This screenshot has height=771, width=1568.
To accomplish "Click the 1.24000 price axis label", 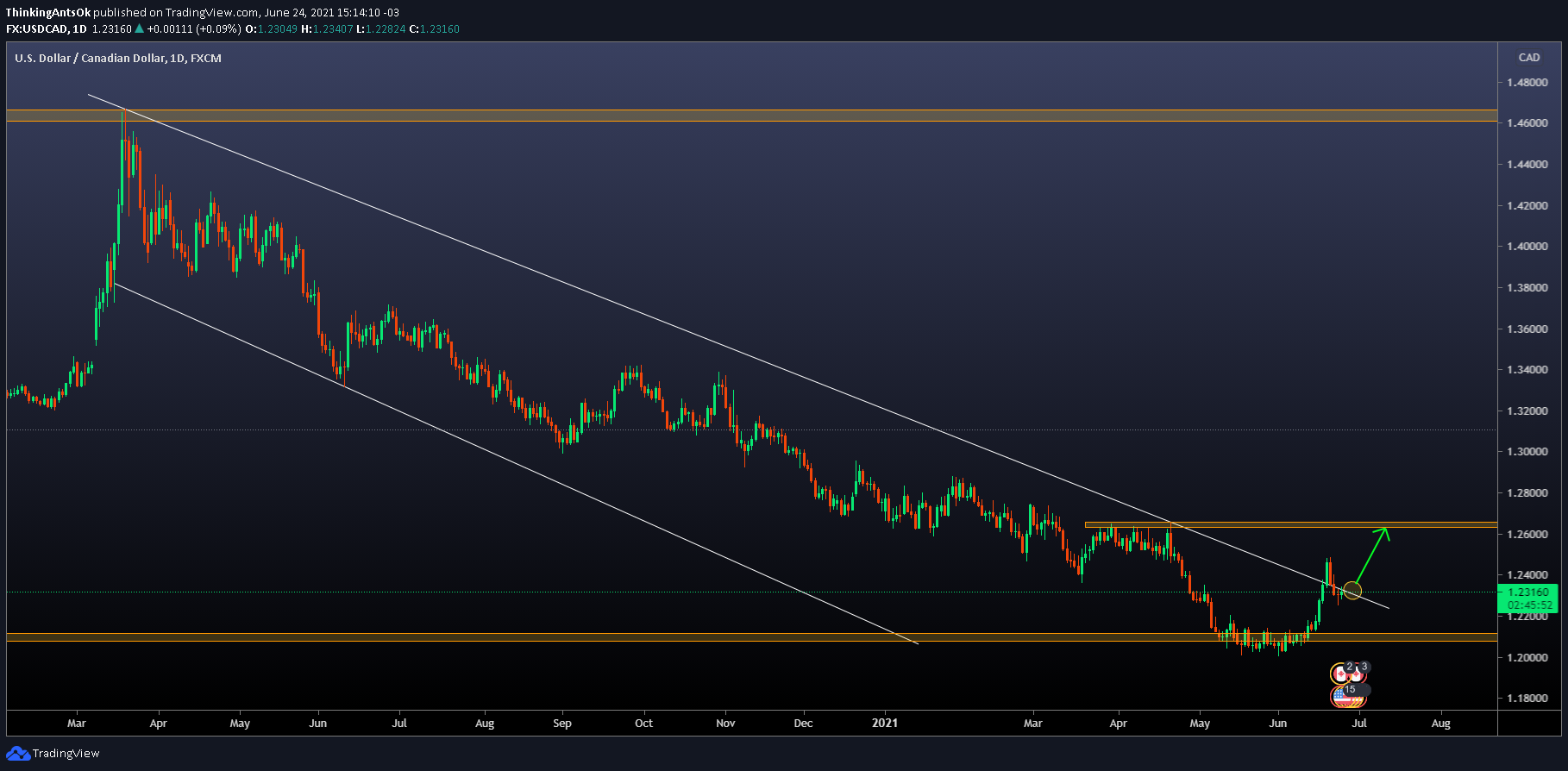I will 1527,575.
